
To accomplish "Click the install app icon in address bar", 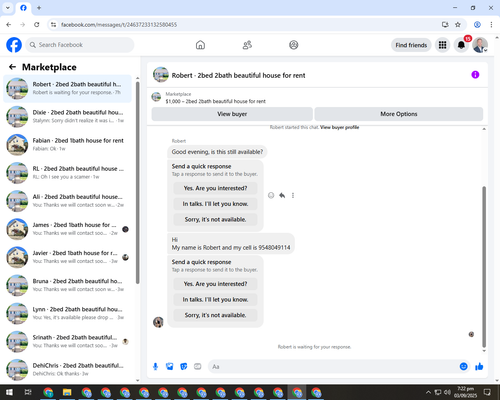I will [445, 25].
